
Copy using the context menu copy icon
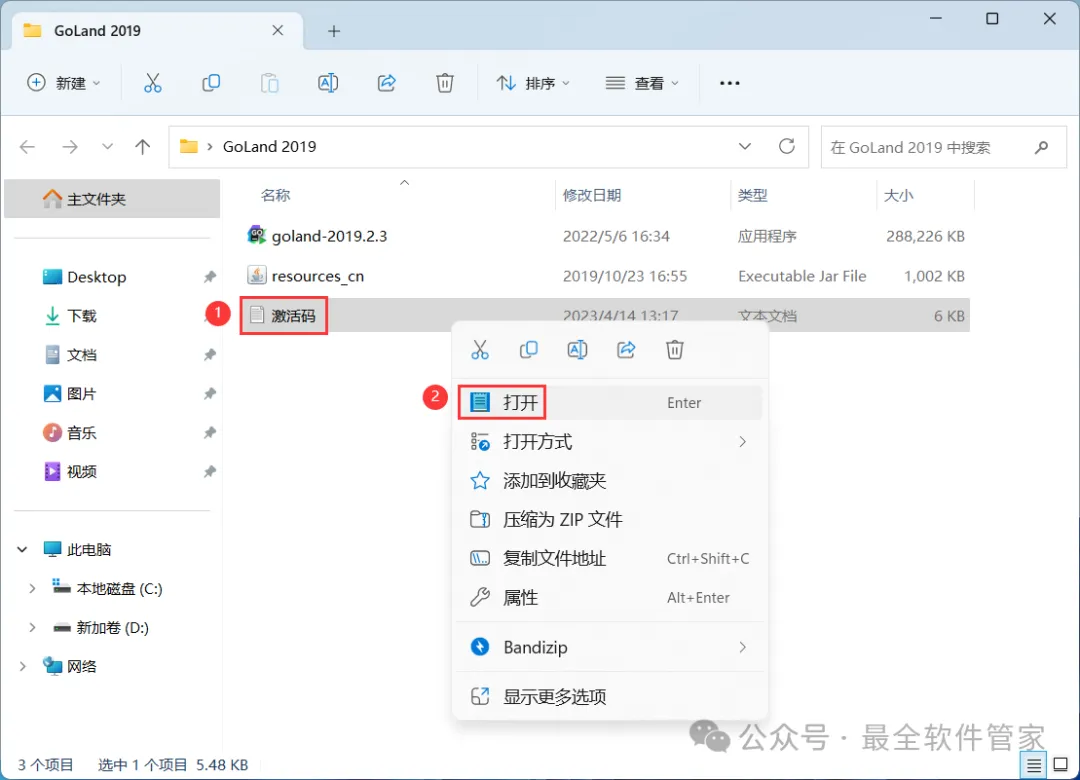528,350
